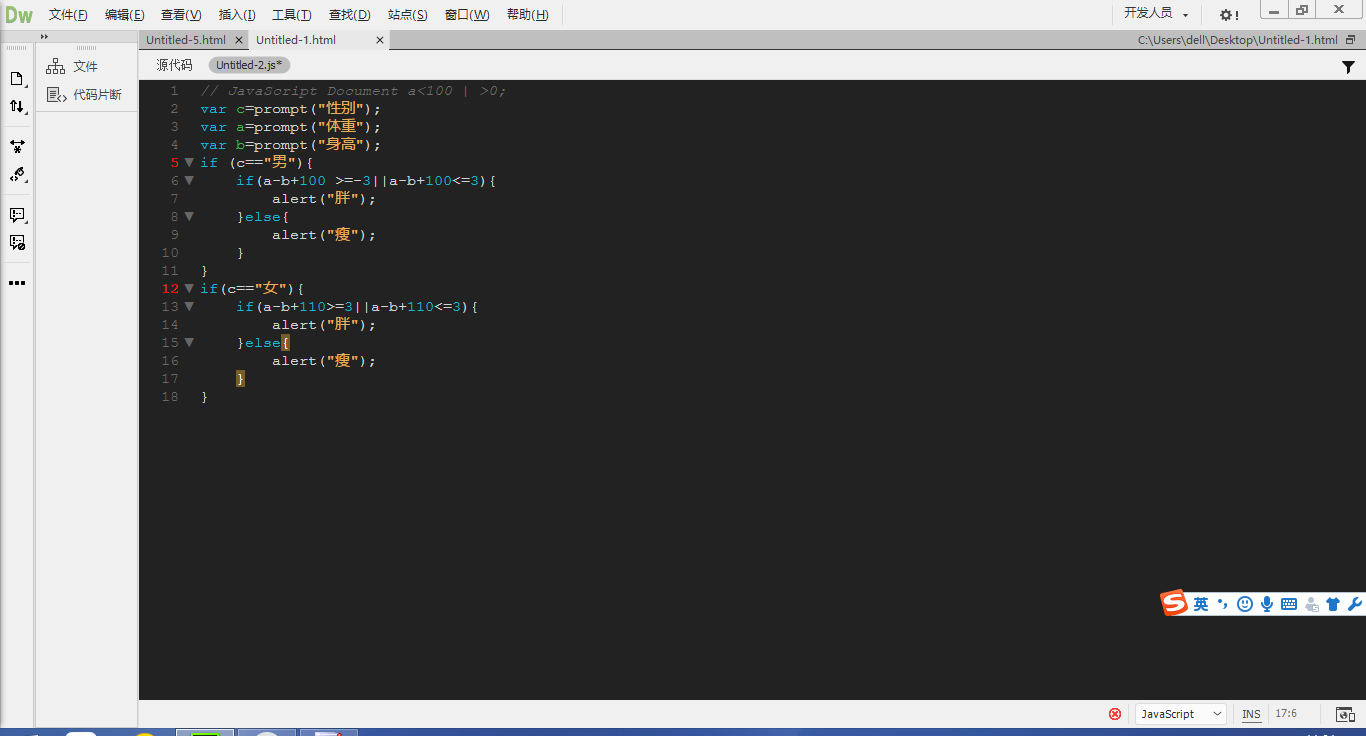This screenshot has width=1366, height=736.
Task: Open the three-dot customize toolbar menu
Action: (17, 283)
